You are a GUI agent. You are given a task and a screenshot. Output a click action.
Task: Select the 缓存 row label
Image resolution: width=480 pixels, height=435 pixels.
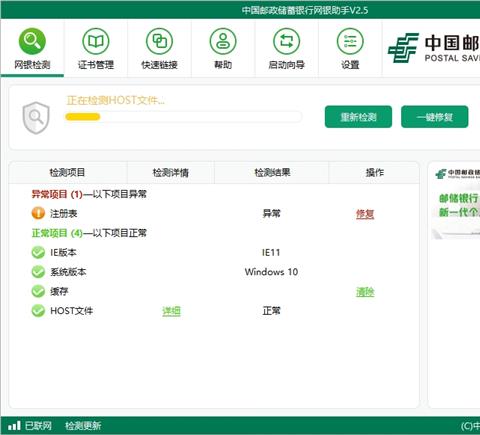point(59,291)
